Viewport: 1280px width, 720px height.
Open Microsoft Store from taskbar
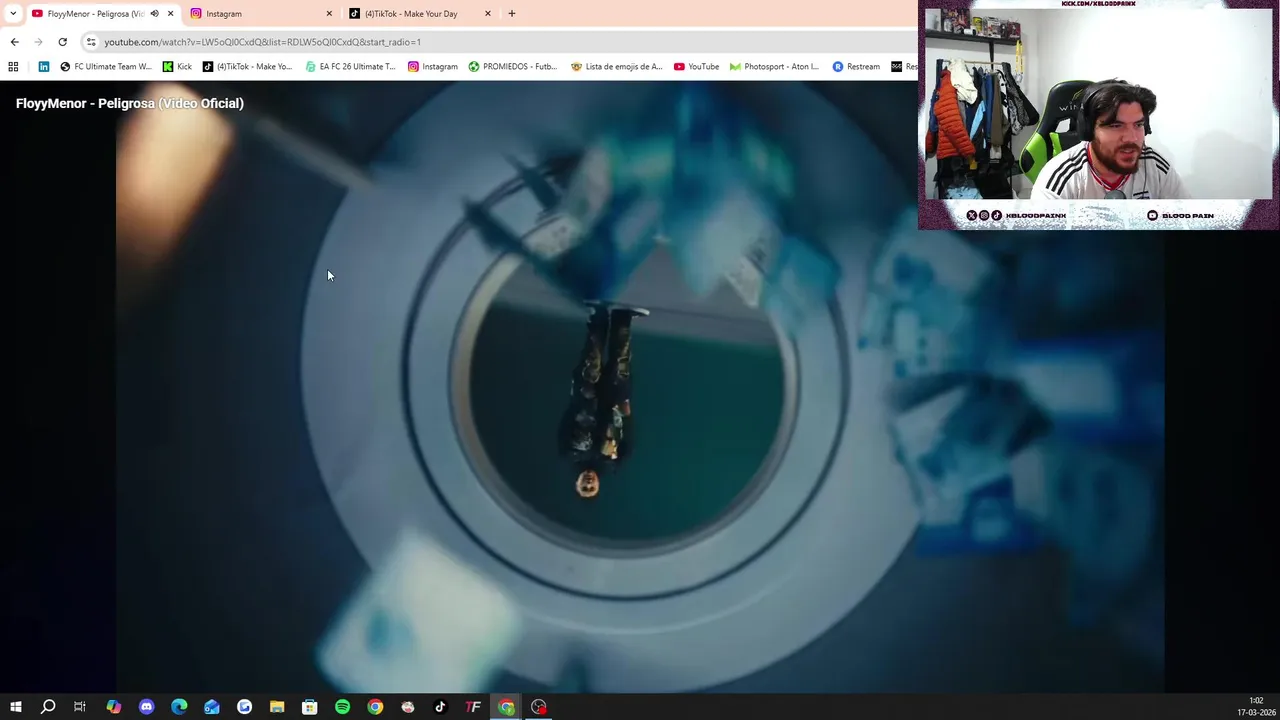click(x=309, y=707)
